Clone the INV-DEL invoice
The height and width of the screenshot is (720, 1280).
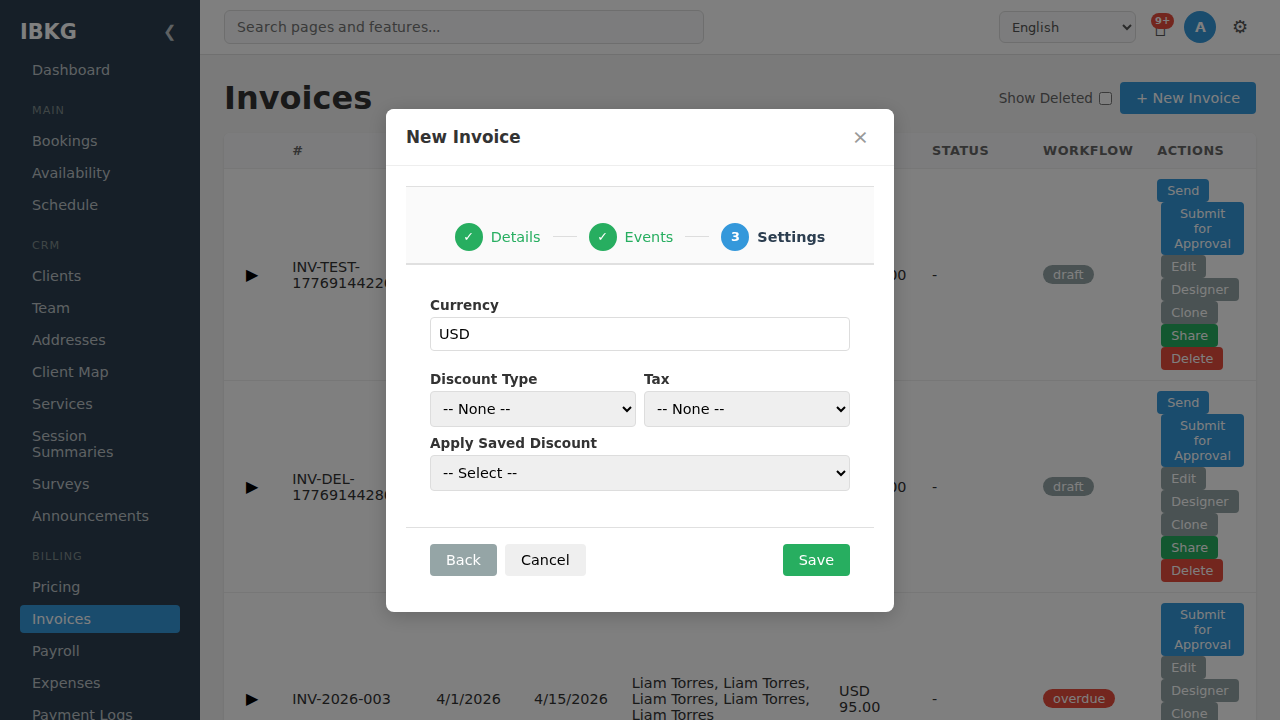[x=1189, y=525]
